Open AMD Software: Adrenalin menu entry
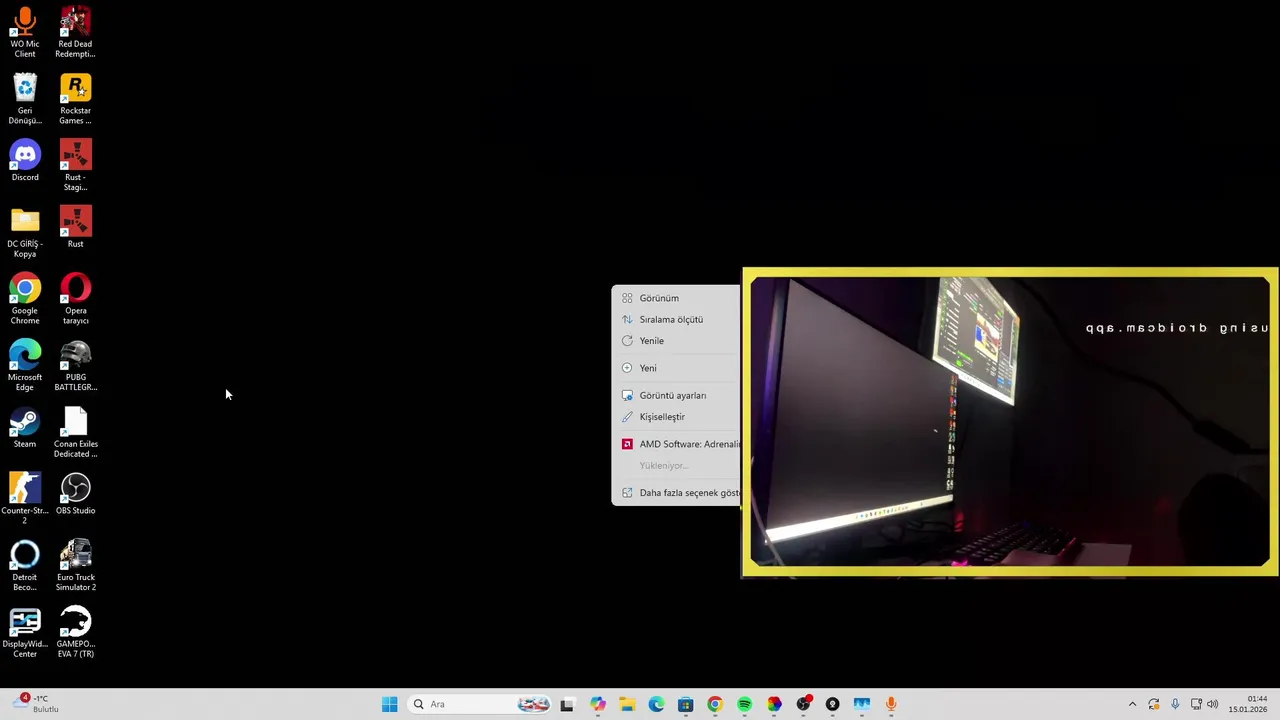The height and width of the screenshot is (720, 1280). click(x=677, y=444)
